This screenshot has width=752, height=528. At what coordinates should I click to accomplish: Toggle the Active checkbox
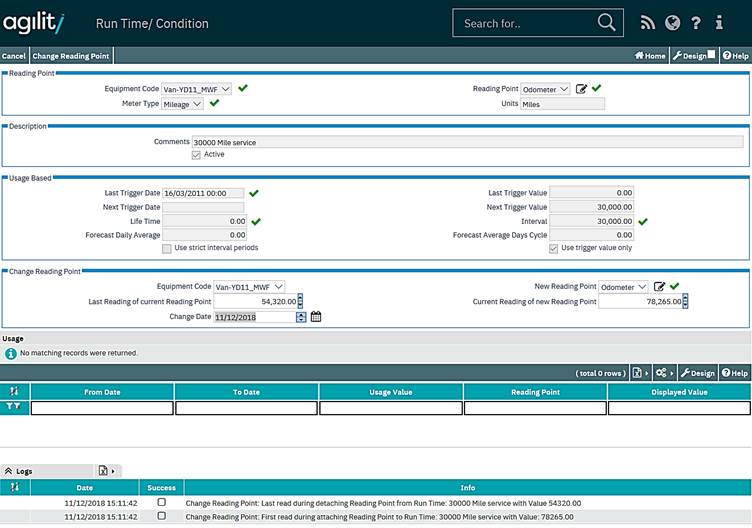pyautogui.click(x=196, y=155)
